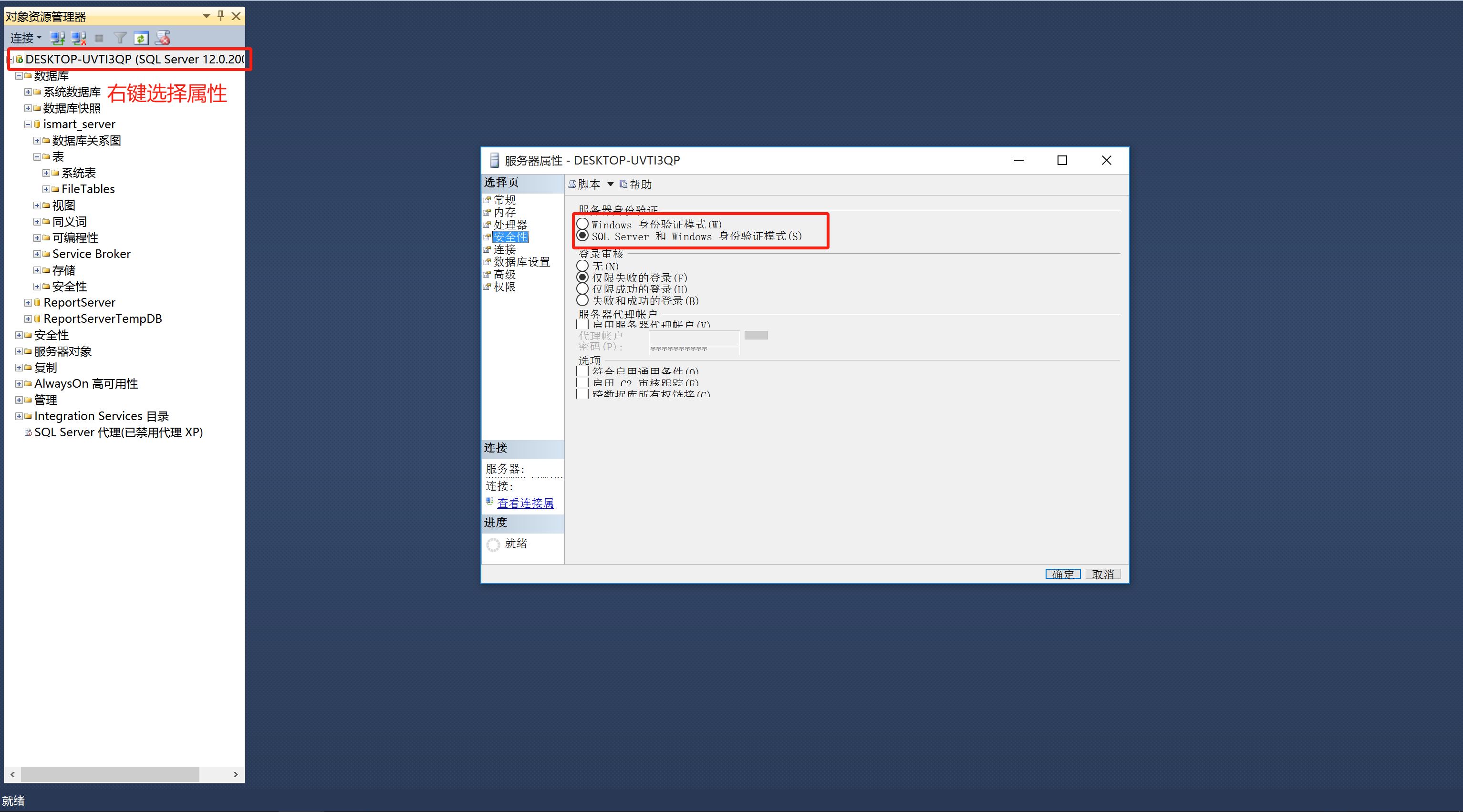Select 仅限失败的登录 radio button

[x=583, y=277]
